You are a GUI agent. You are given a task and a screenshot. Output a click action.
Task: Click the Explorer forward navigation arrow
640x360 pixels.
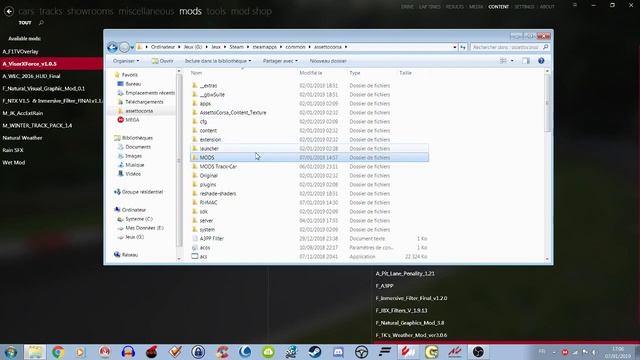click(x=124, y=47)
